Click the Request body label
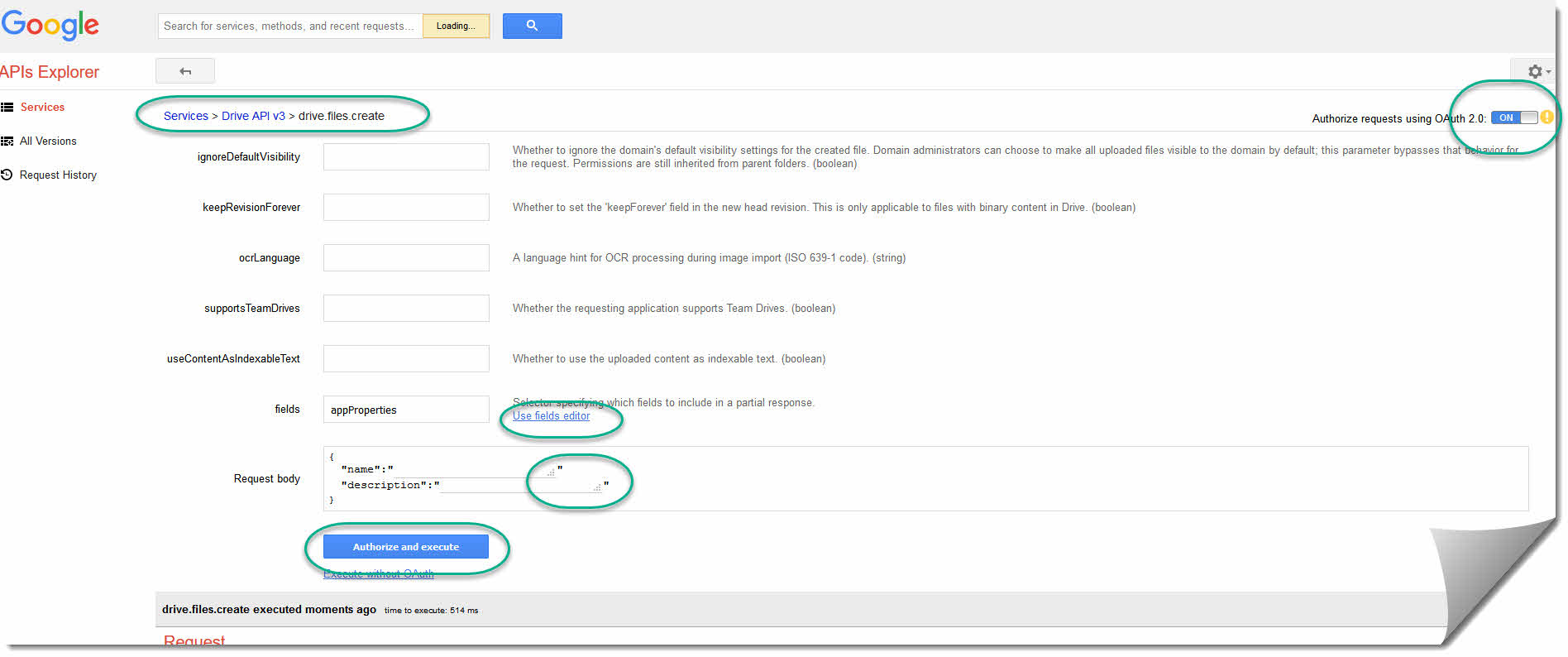The width and height of the screenshot is (1568, 657). tap(266, 479)
